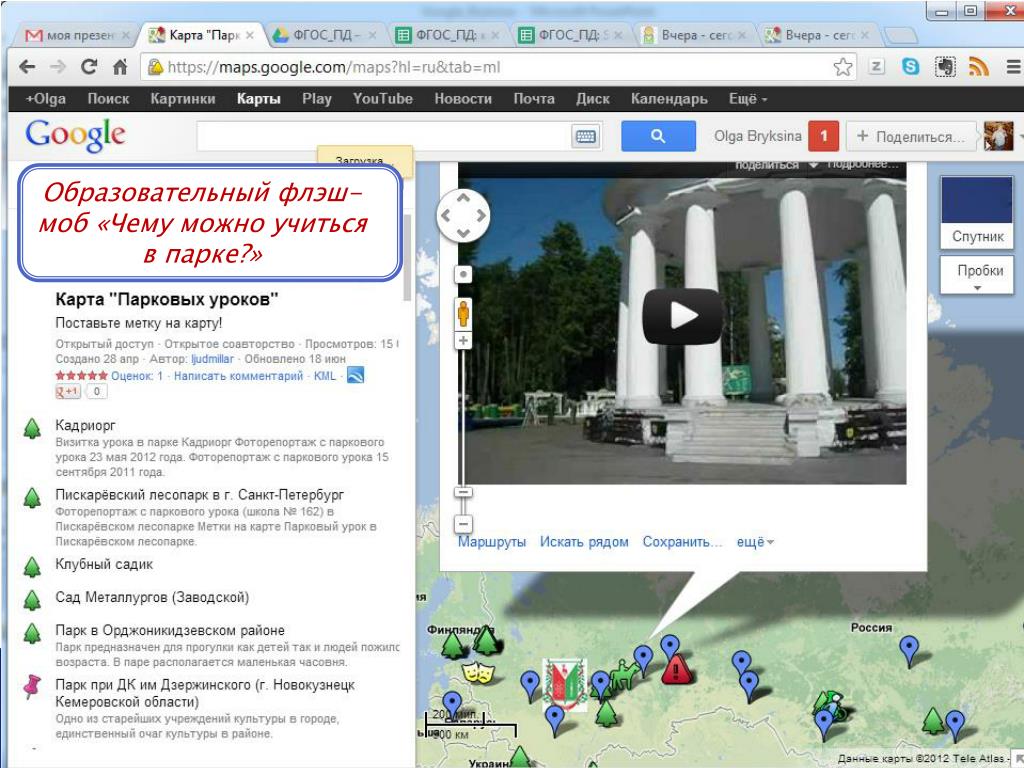Screen dimensions: 1024x768
Task: Pan the map left with the arrow control
Action: [445, 215]
